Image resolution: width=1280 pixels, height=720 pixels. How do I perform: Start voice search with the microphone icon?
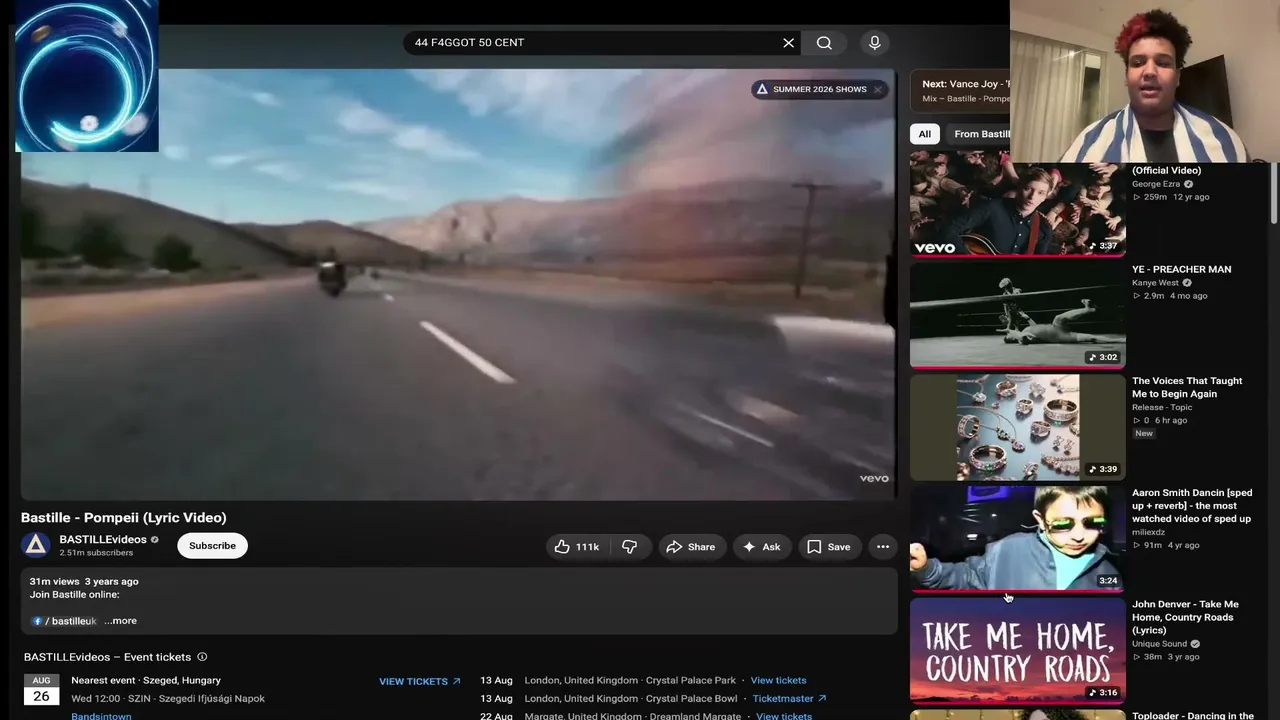[874, 43]
